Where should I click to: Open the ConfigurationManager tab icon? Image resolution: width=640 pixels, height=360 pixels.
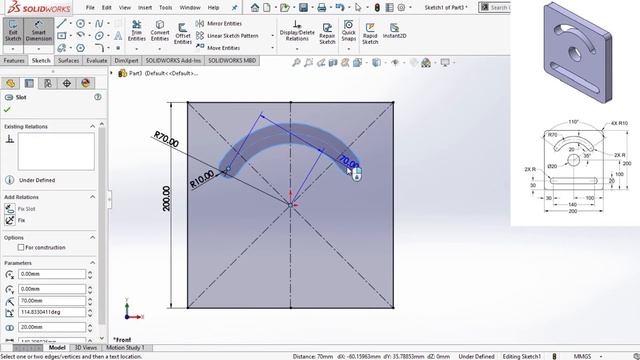tap(48, 83)
